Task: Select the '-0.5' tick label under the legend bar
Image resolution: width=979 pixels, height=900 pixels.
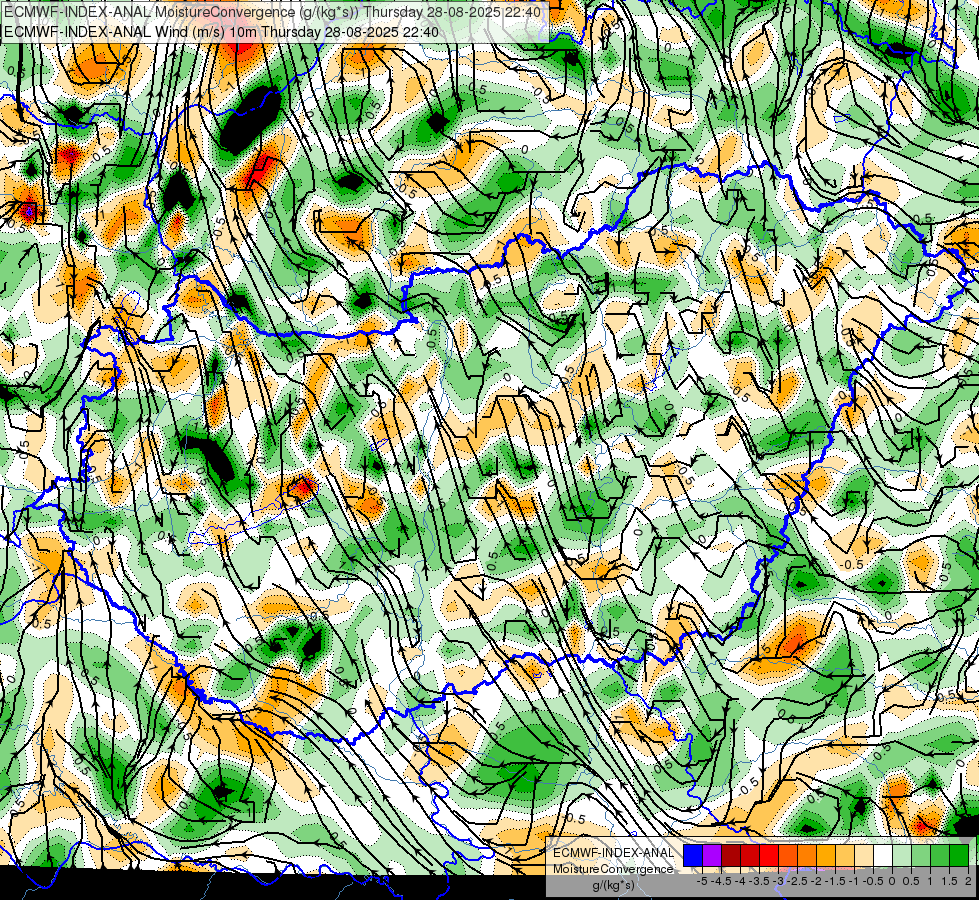Action: (873, 881)
